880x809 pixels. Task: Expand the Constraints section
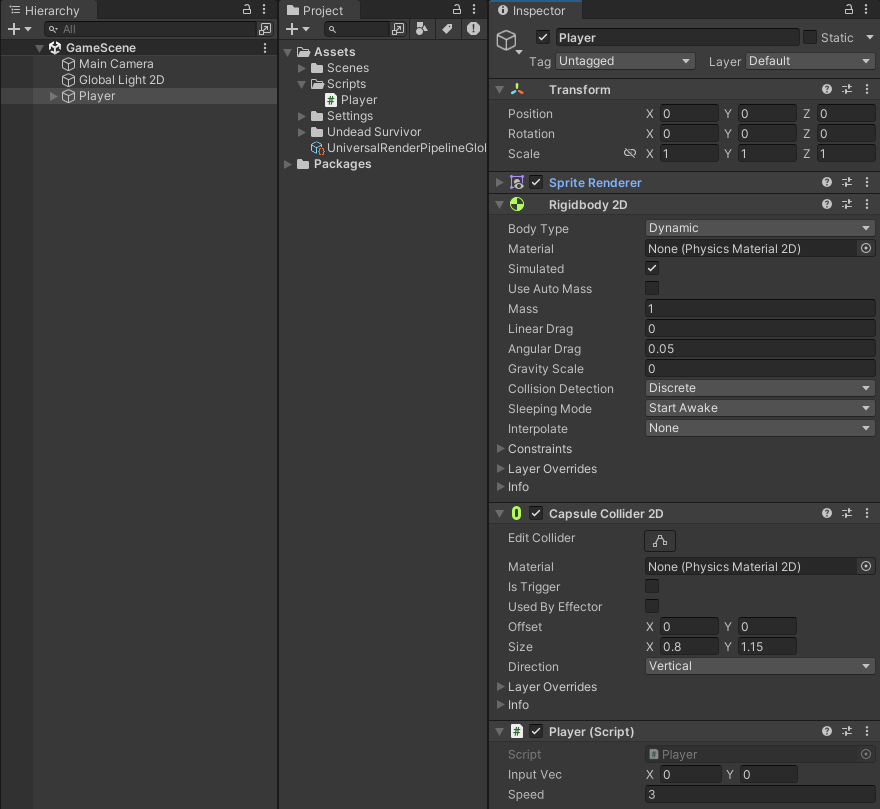500,448
